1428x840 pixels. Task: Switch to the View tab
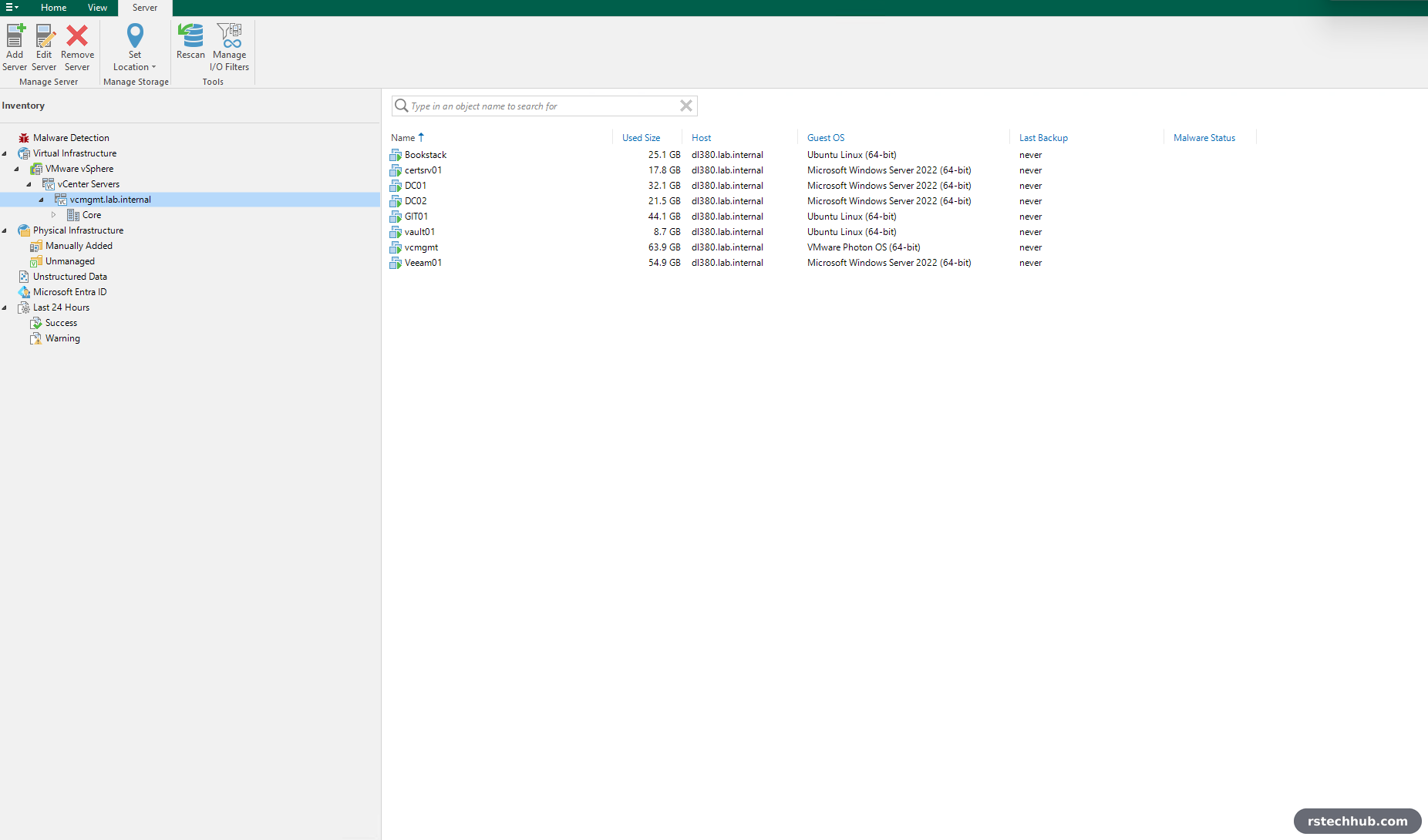tap(98, 8)
